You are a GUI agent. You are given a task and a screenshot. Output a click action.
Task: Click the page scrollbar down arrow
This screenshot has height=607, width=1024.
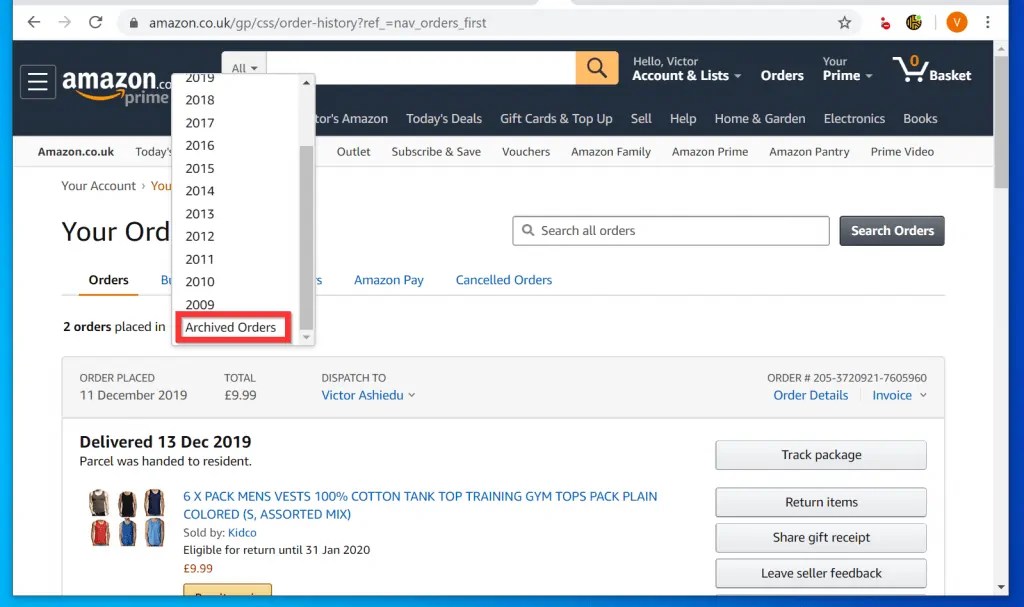pos(1001,587)
